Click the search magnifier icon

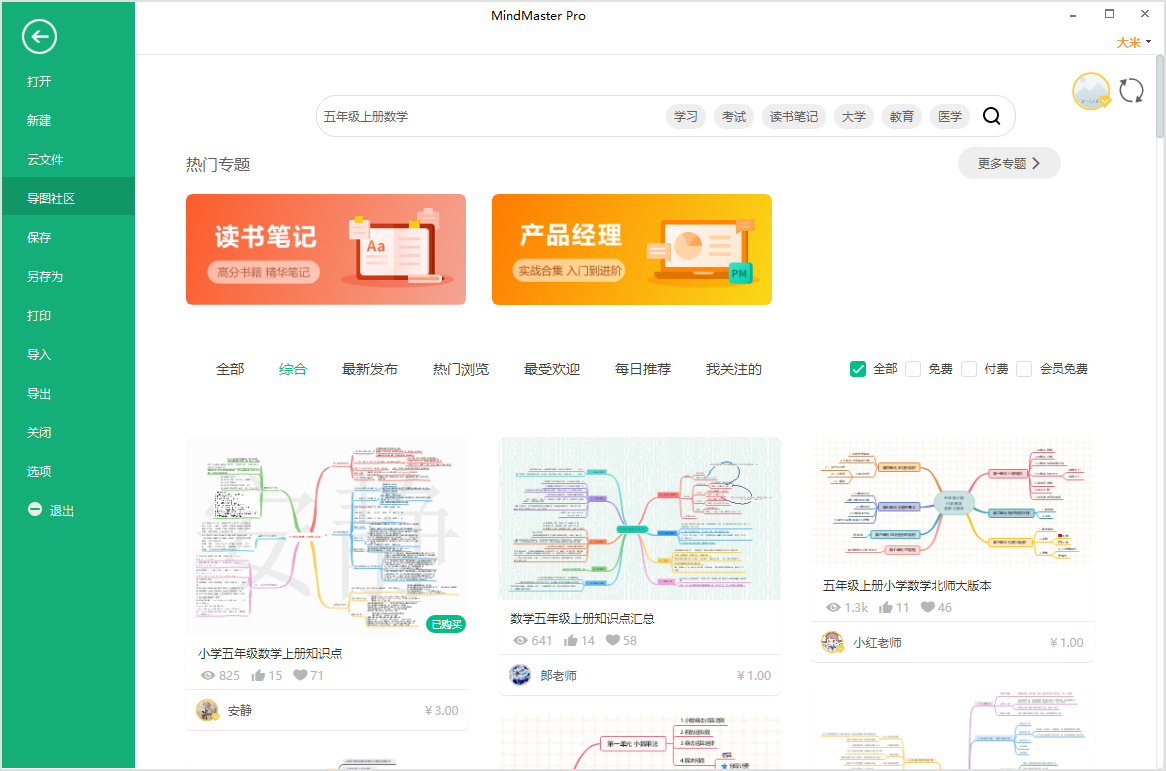991,116
